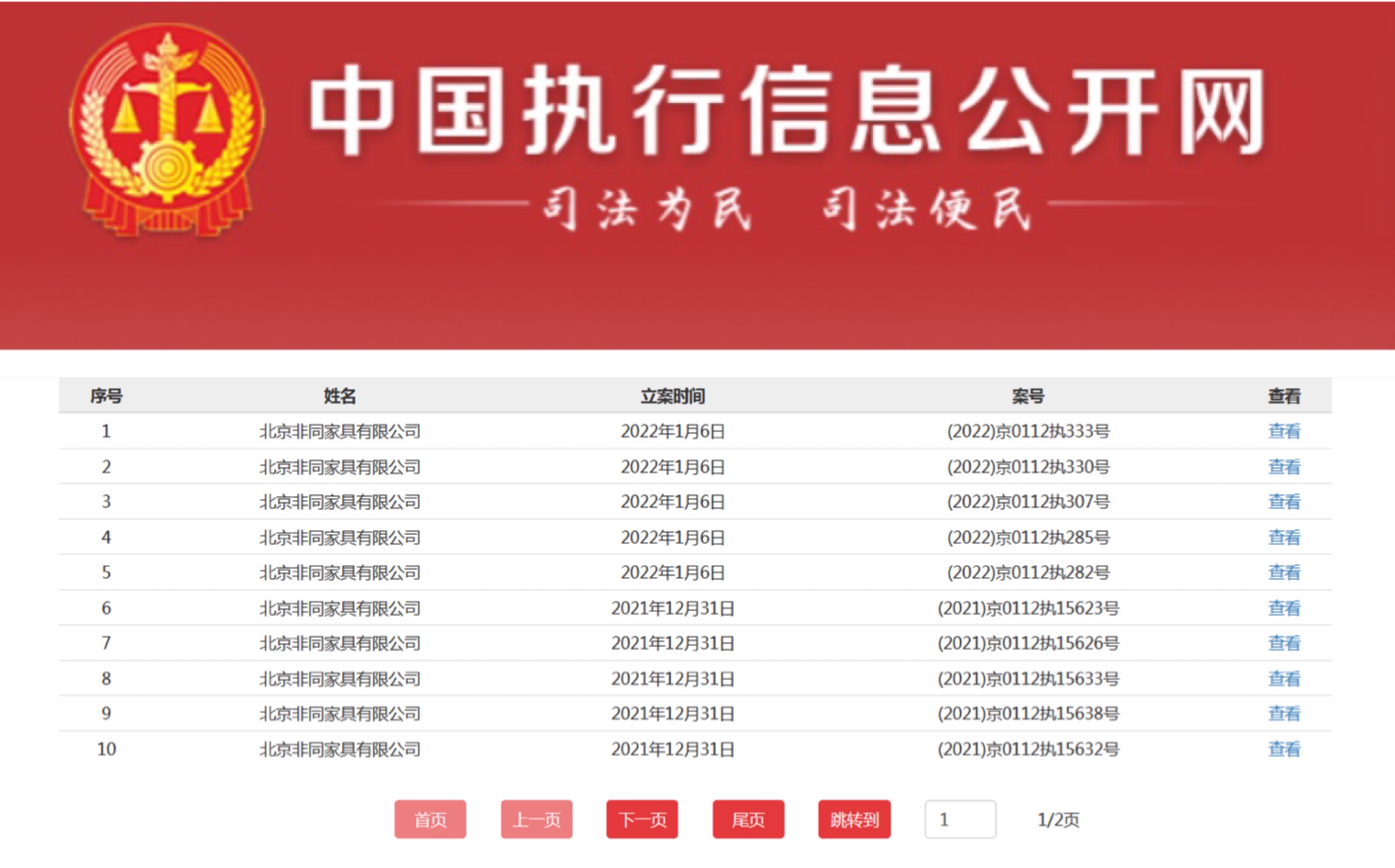Go to first page with 首页 button
The height and width of the screenshot is (868, 1395).
click(x=430, y=819)
